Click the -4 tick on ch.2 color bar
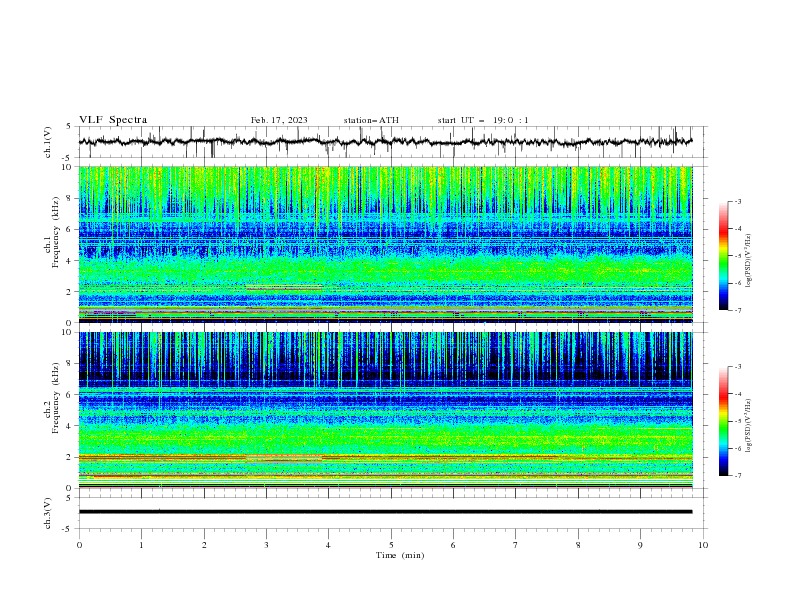Image resolution: width=792 pixels, height=612 pixels. pos(738,394)
